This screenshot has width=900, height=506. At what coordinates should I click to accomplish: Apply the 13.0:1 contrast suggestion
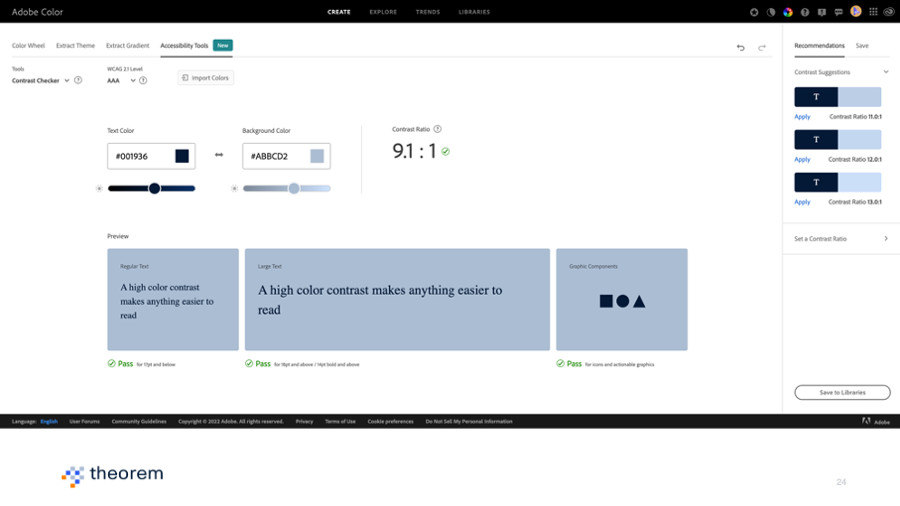tap(802, 202)
